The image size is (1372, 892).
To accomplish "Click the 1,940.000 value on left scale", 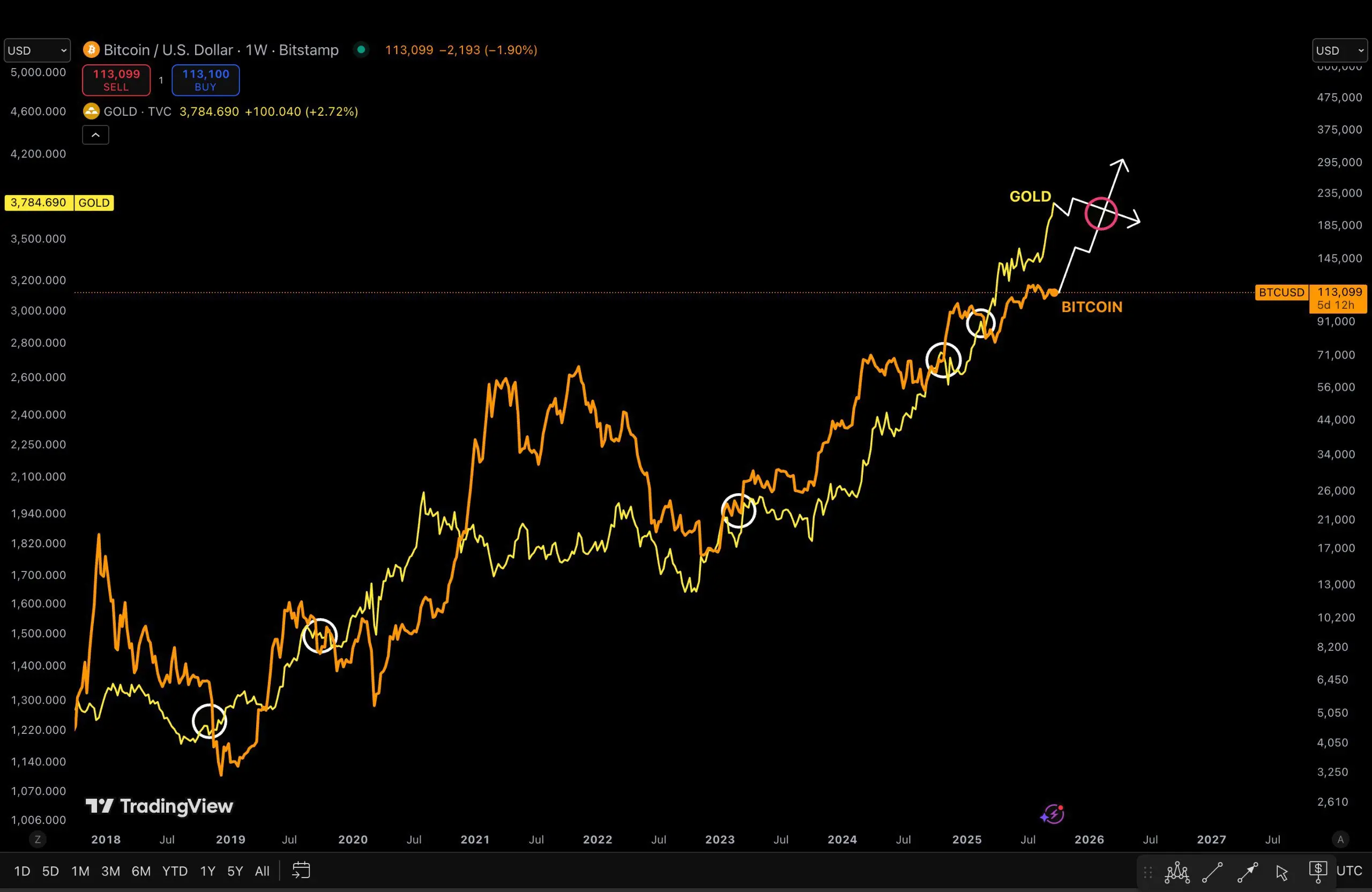I will [38, 514].
